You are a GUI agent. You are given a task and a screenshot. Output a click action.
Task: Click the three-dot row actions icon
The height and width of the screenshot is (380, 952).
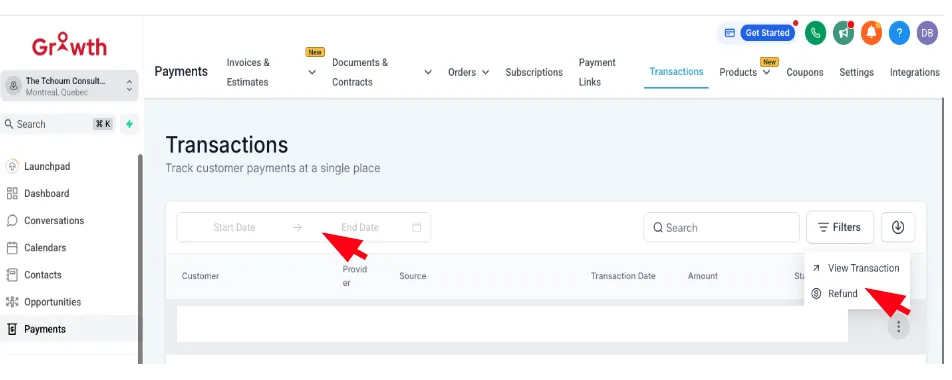pyautogui.click(x=899, y=328)
